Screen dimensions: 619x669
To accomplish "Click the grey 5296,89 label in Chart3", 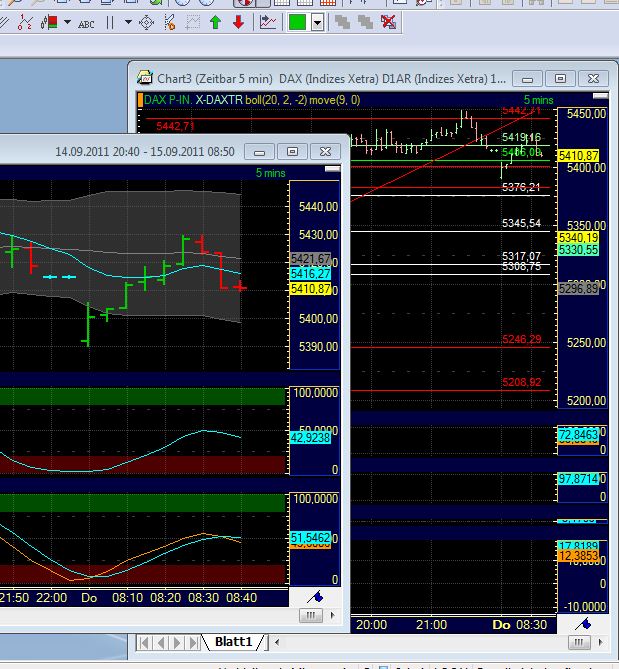I will 578,289.
